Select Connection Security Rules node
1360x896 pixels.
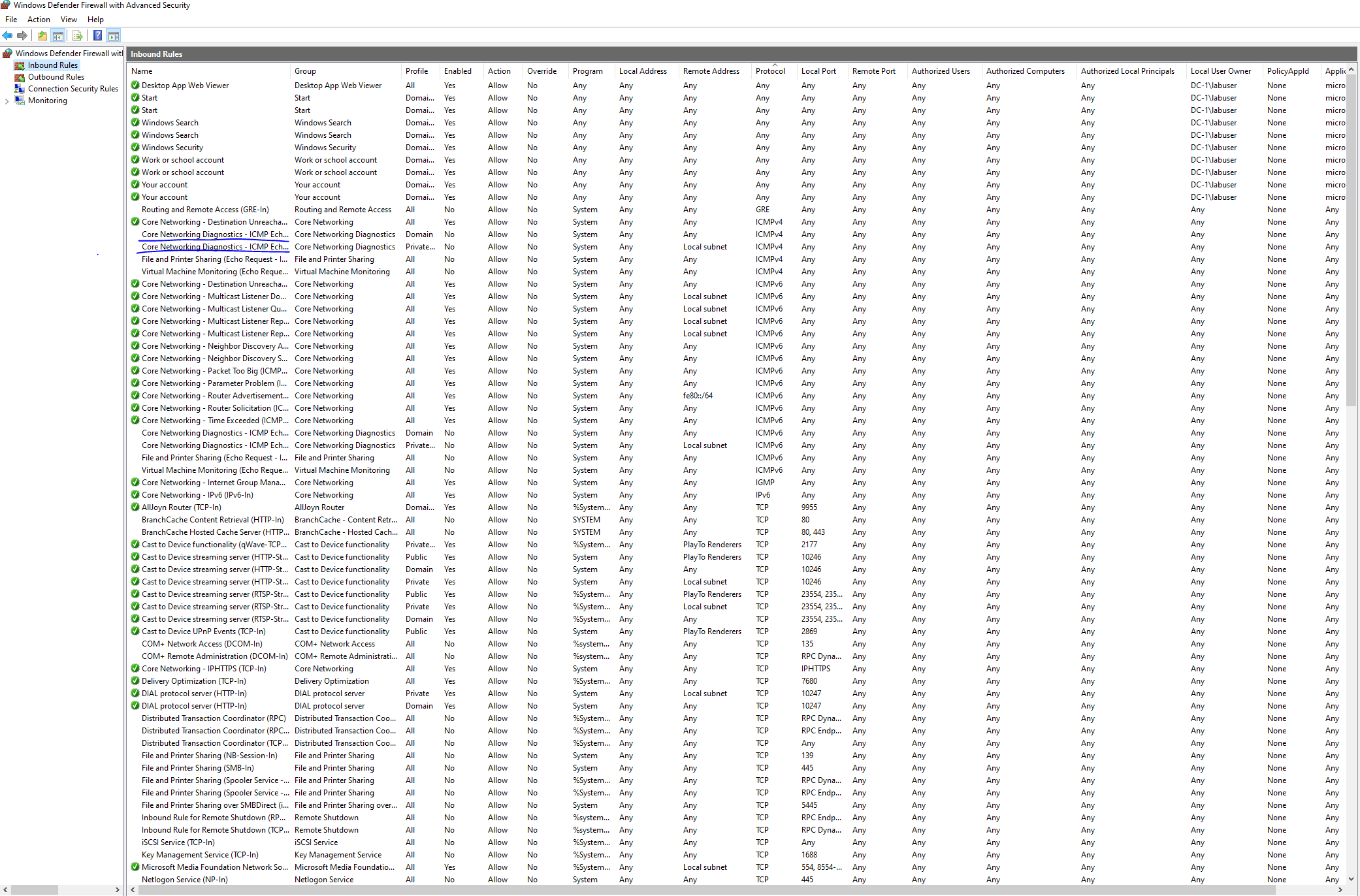[73, 89]
